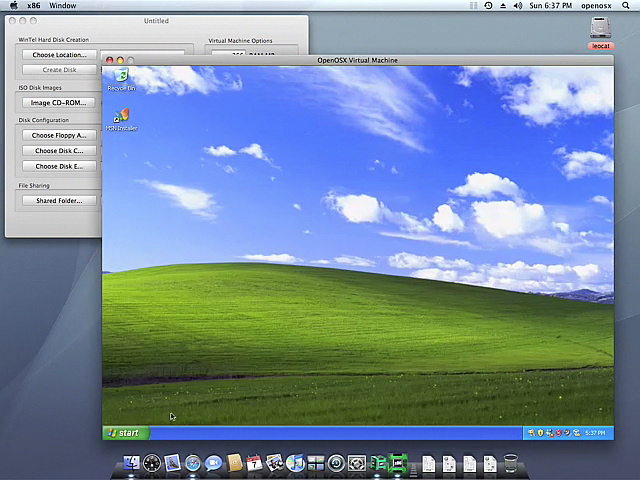640x480 pixels.
Task: Open the Trash in the dock
Action: click(x=511, y=463)
